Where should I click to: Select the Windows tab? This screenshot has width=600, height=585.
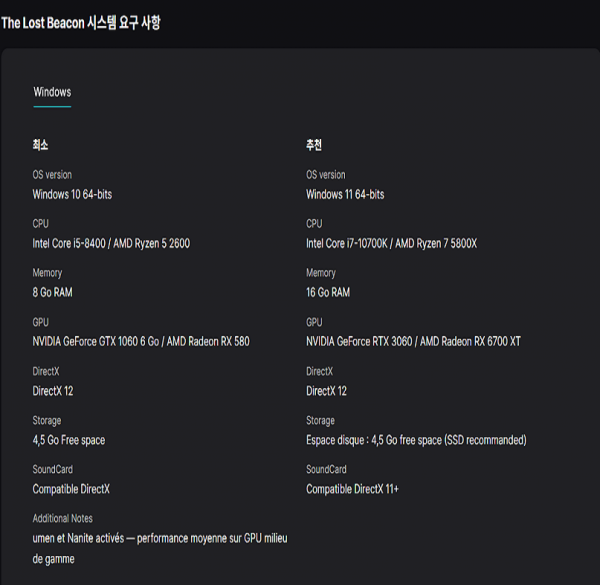52,92
